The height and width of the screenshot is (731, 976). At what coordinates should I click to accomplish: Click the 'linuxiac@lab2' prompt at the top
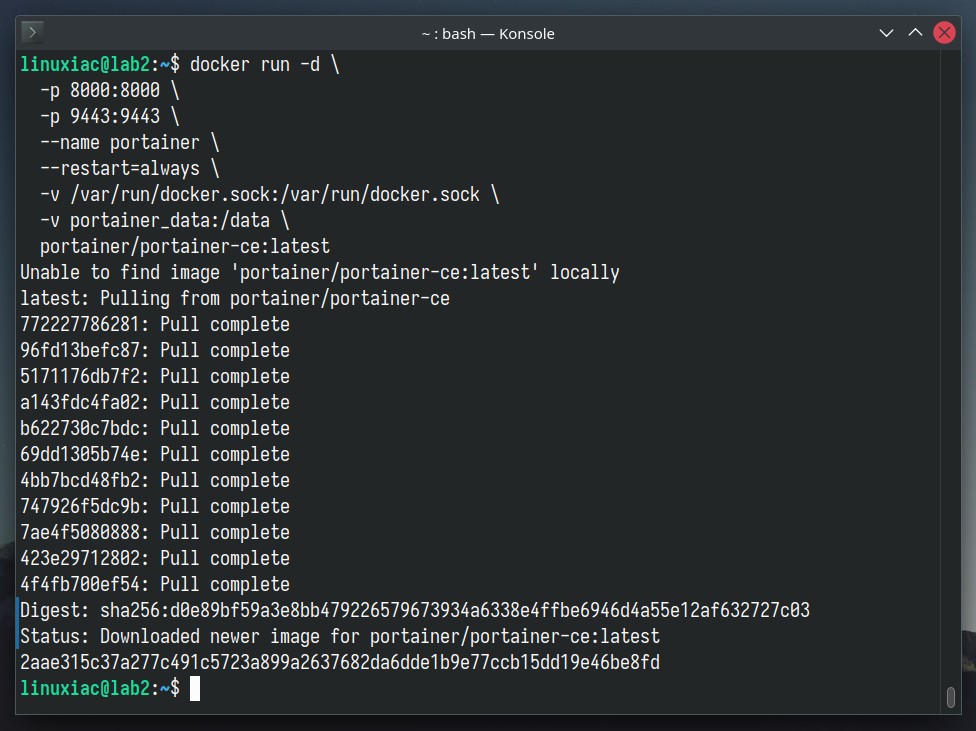(85, 64)
